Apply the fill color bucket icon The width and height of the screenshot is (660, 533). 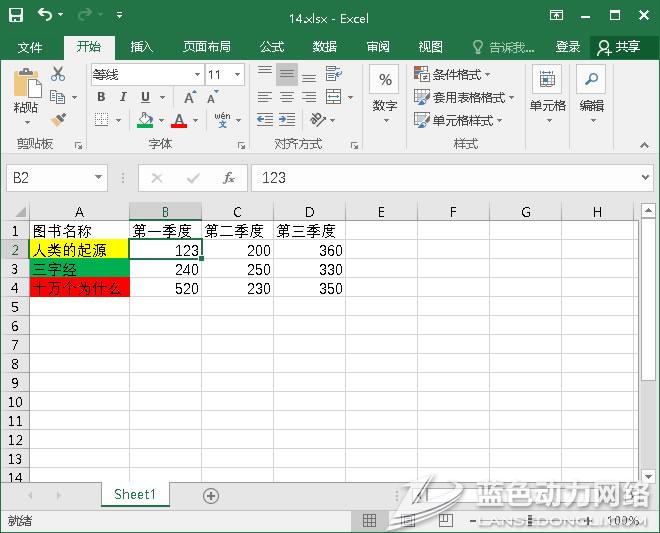(145, 120)
